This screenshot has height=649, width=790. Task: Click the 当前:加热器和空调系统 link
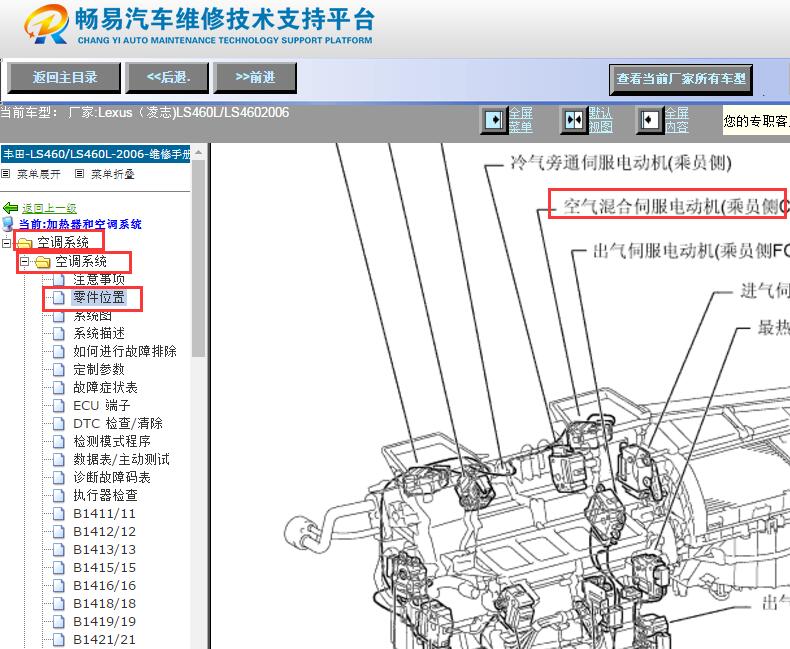(80, 224)
